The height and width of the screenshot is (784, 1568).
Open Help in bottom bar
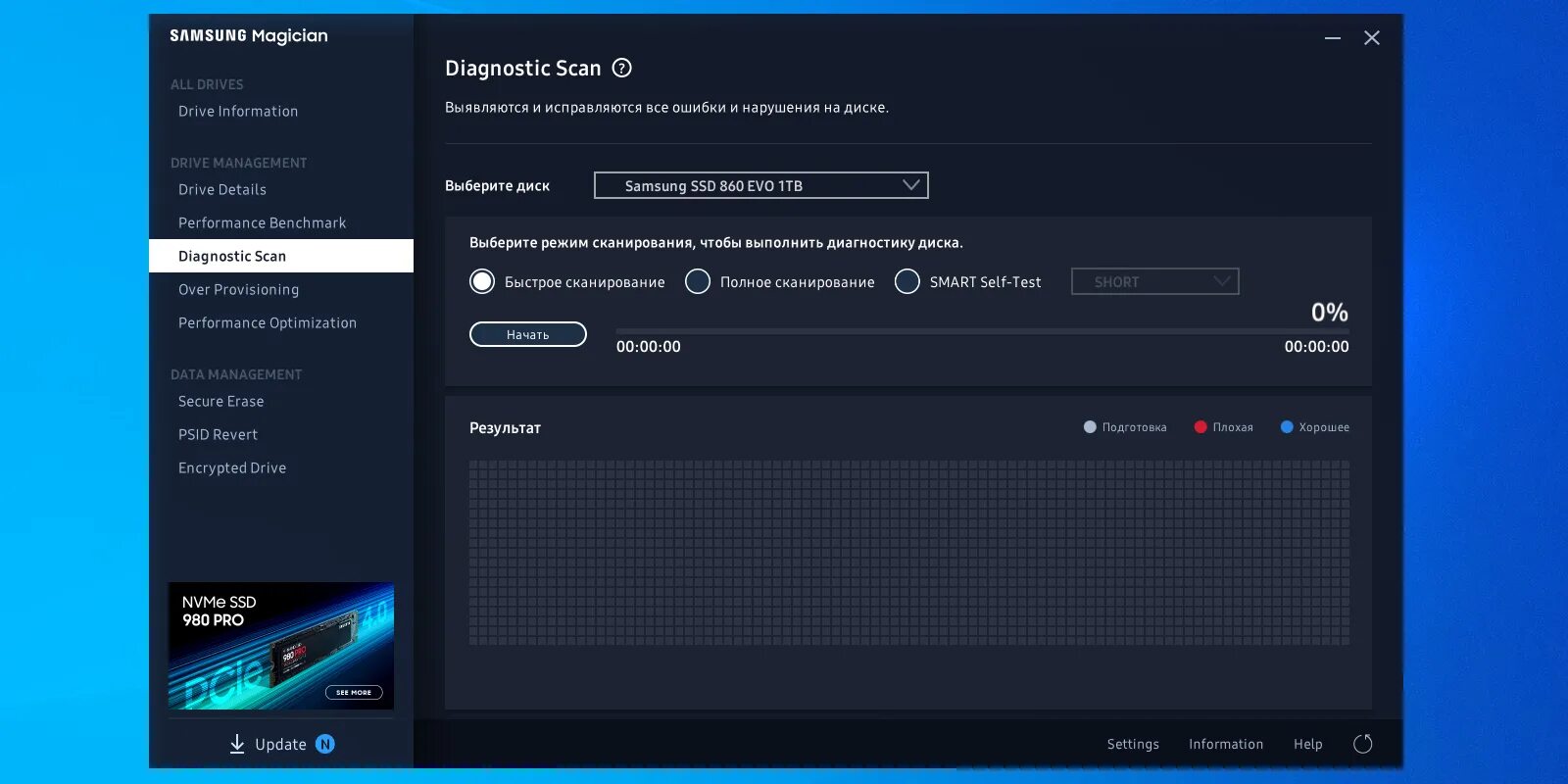(x=1308, y=744)
